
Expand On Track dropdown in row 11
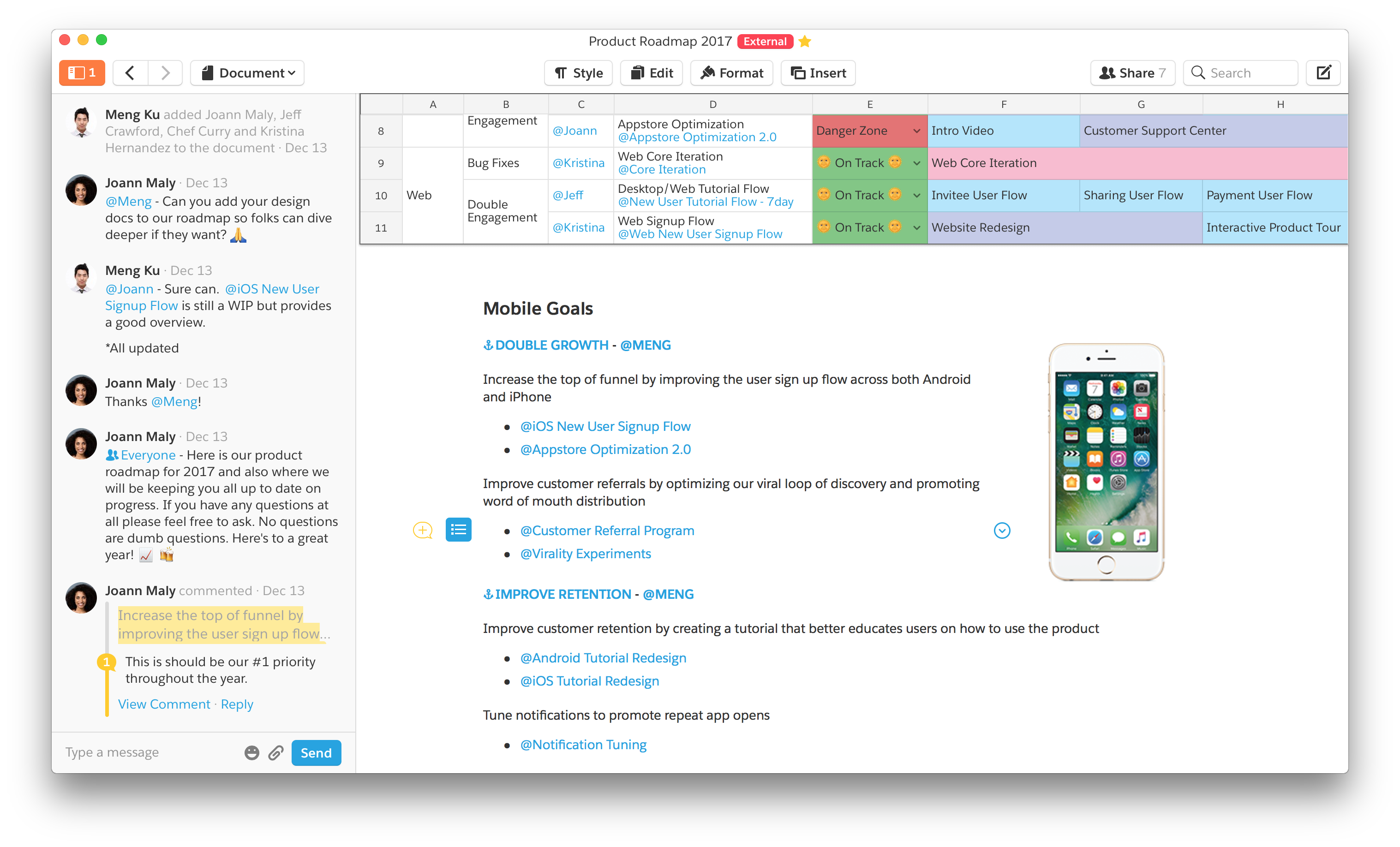point(916,228)
